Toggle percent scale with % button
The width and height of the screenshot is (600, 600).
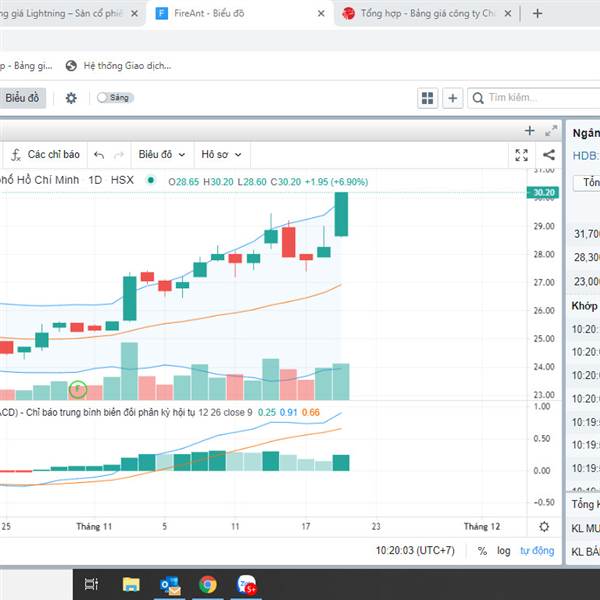click(482, 551)
